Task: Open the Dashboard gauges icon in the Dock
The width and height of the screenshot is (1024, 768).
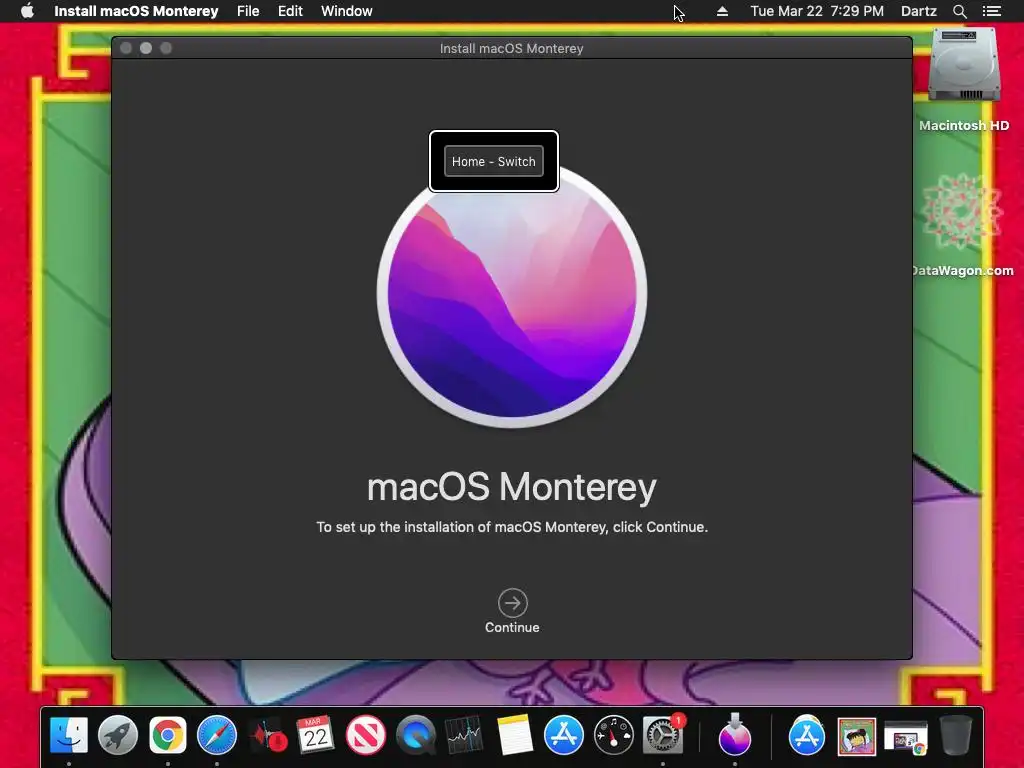Action: (613, 735)
